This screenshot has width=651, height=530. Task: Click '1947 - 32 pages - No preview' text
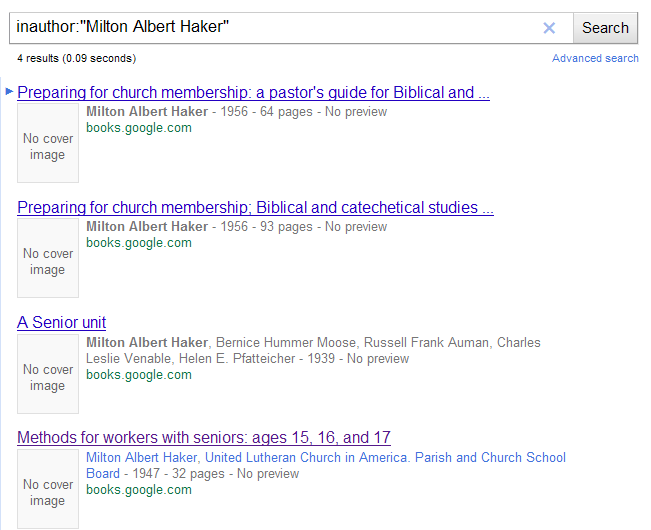tap(215, 474)
